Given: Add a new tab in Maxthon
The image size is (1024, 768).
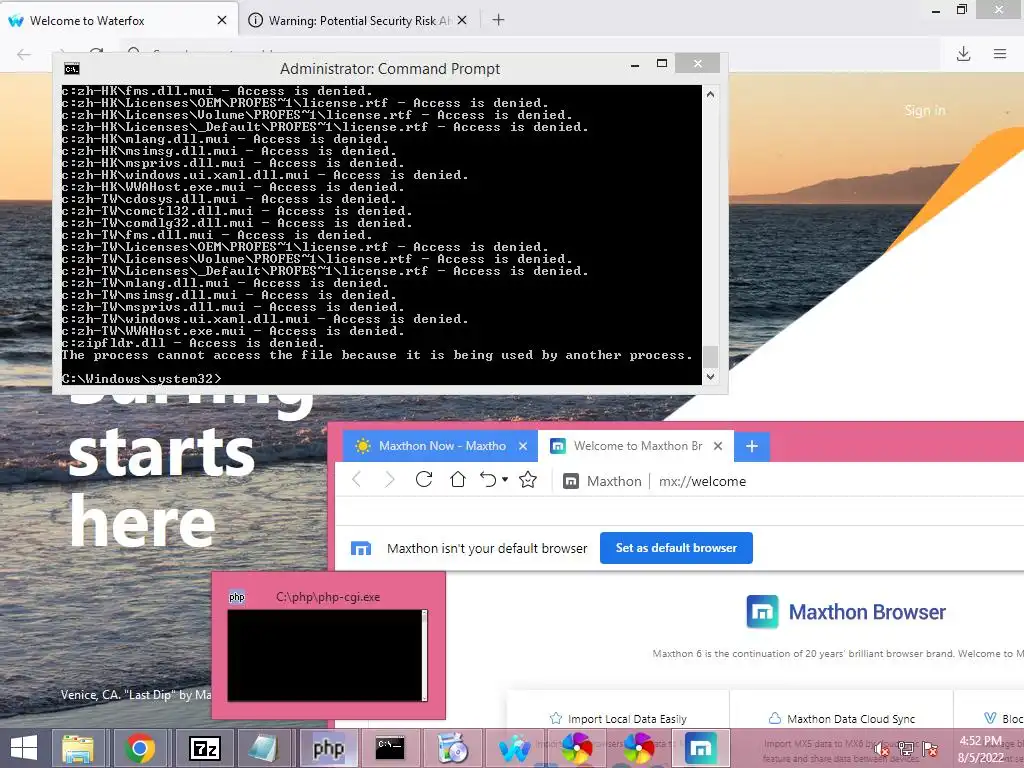Looking at the screenshot, I should tap(752, 446).
